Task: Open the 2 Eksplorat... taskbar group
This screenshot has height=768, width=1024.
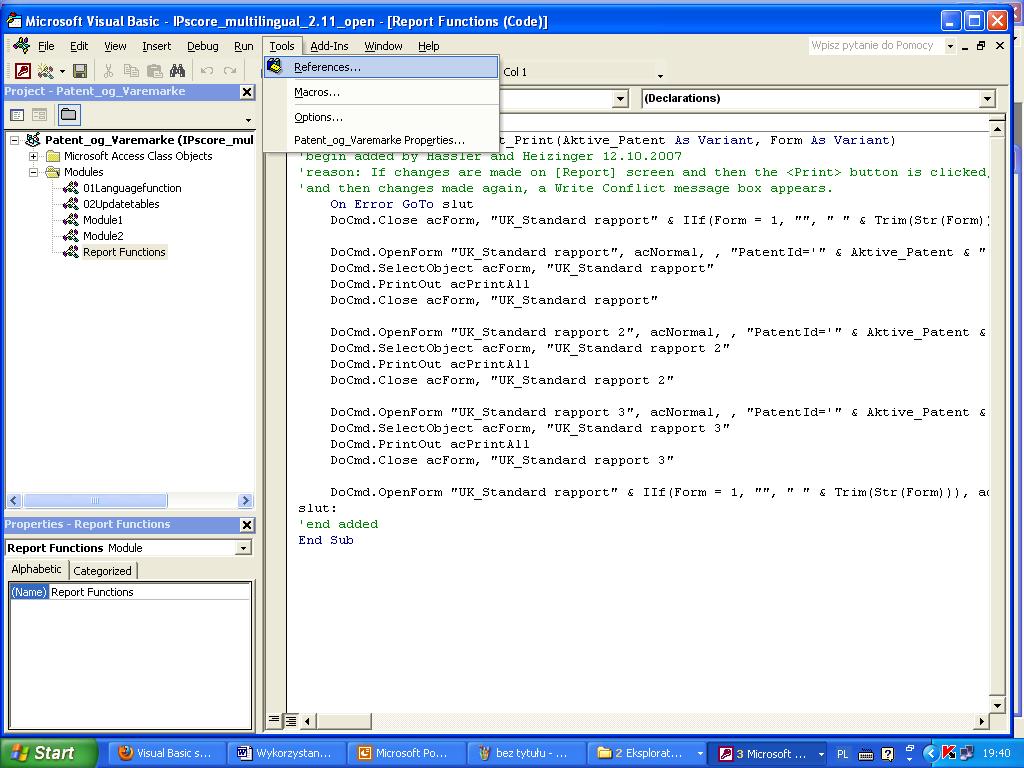Action: point(646,753)
